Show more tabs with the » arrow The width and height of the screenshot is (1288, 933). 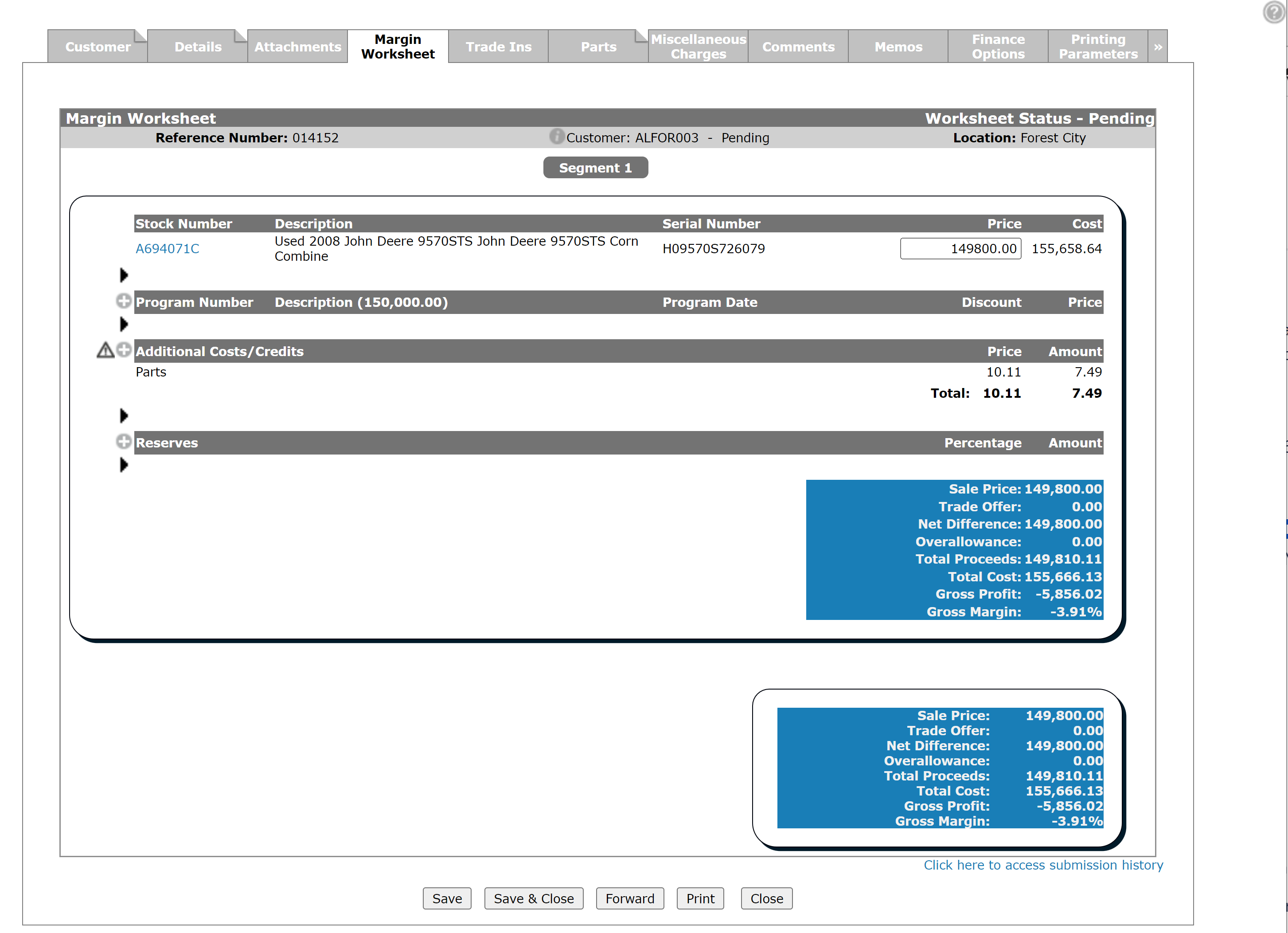click(x=1157, y=47)
